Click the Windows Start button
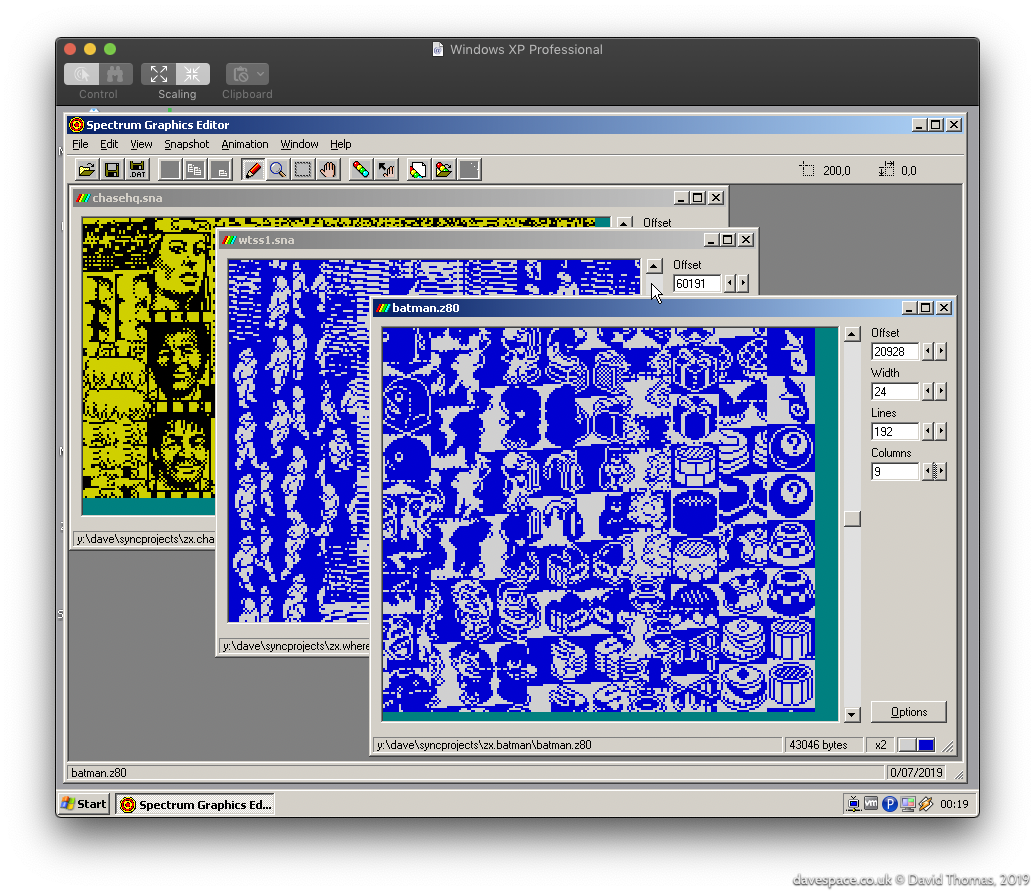 coord(84,803)
